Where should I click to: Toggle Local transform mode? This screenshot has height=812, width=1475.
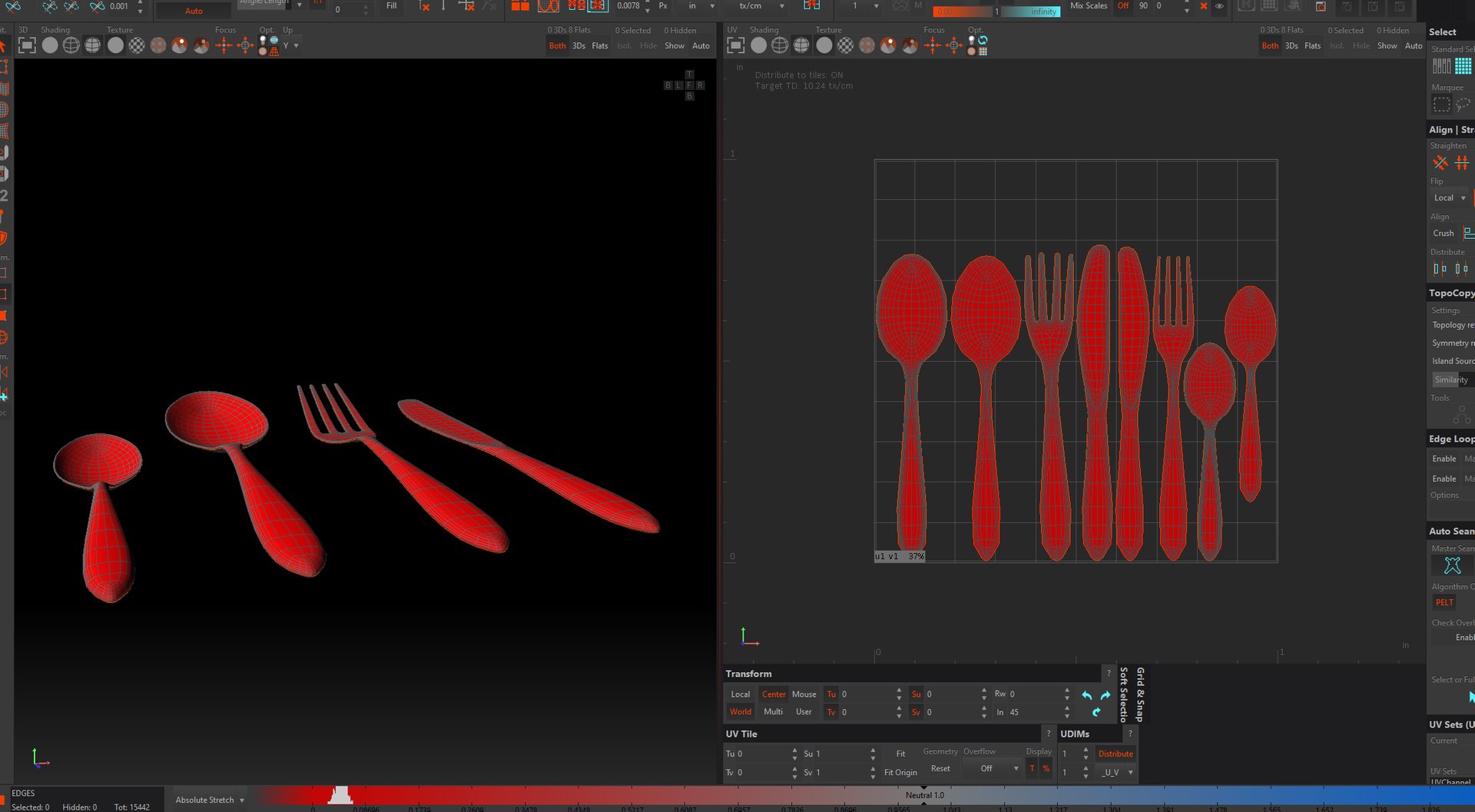[741, 694]
